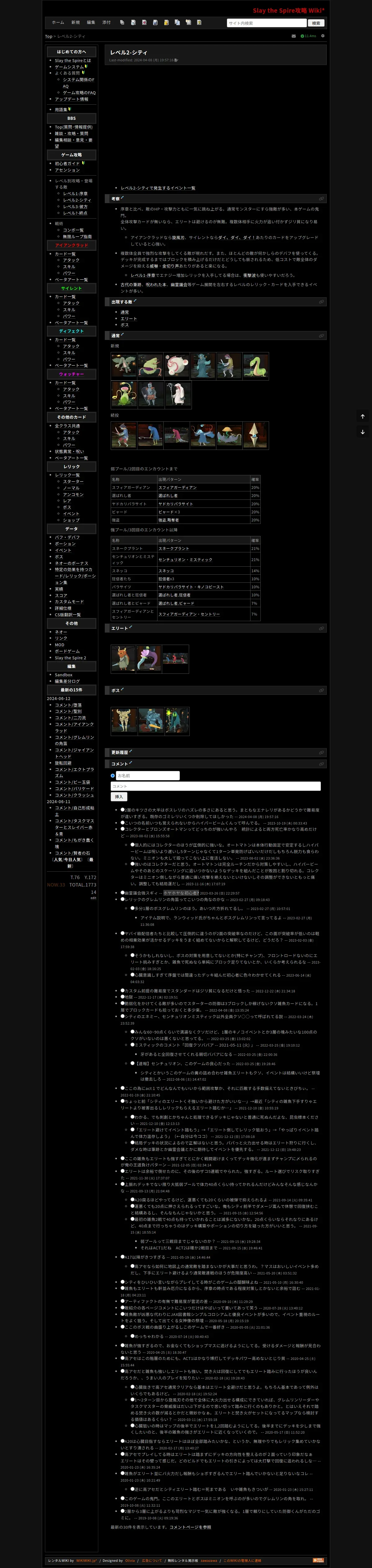Open recent comment link コメント/グレムリンの角笛
Screen dimensions: 372x1568
pyautogui.click(x=74, y=740)
